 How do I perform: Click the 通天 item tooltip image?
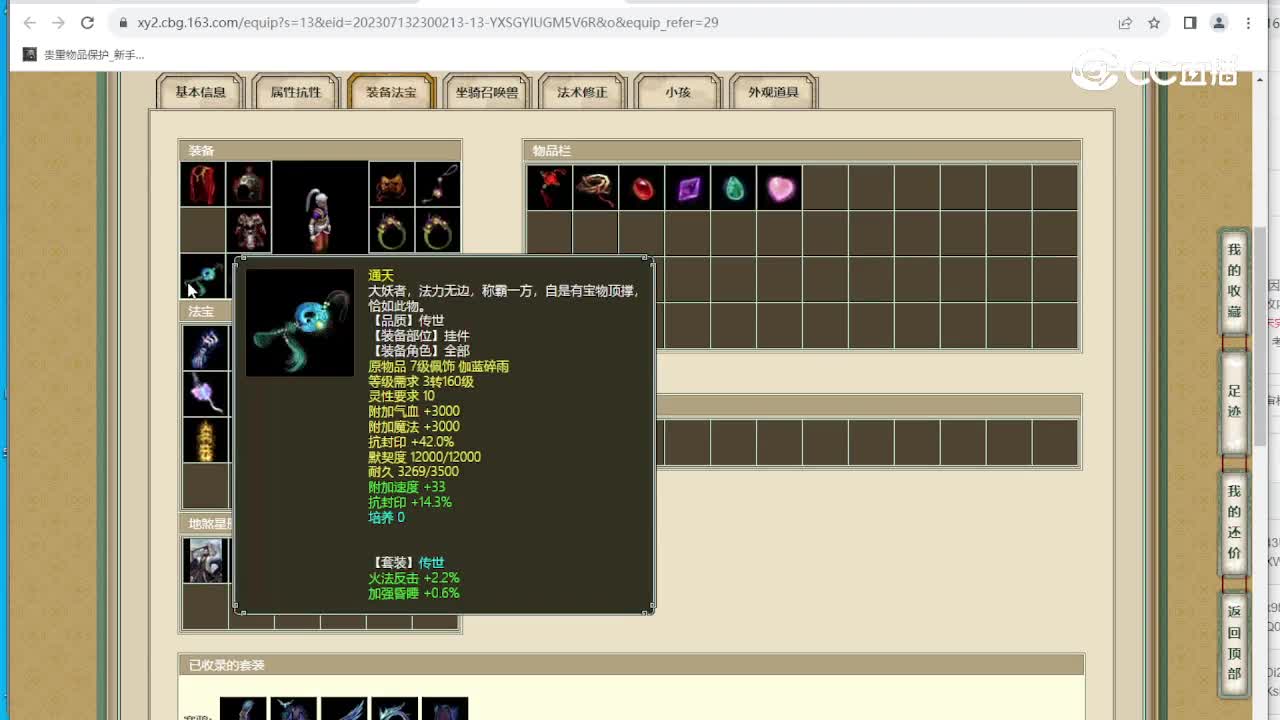pos(300,322)
